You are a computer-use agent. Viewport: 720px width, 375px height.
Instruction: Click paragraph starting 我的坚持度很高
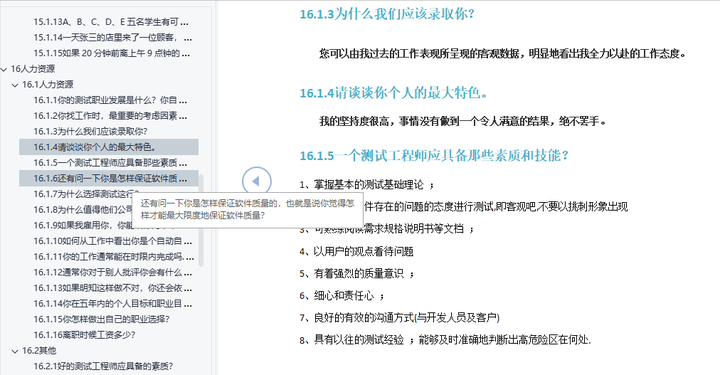463,121
